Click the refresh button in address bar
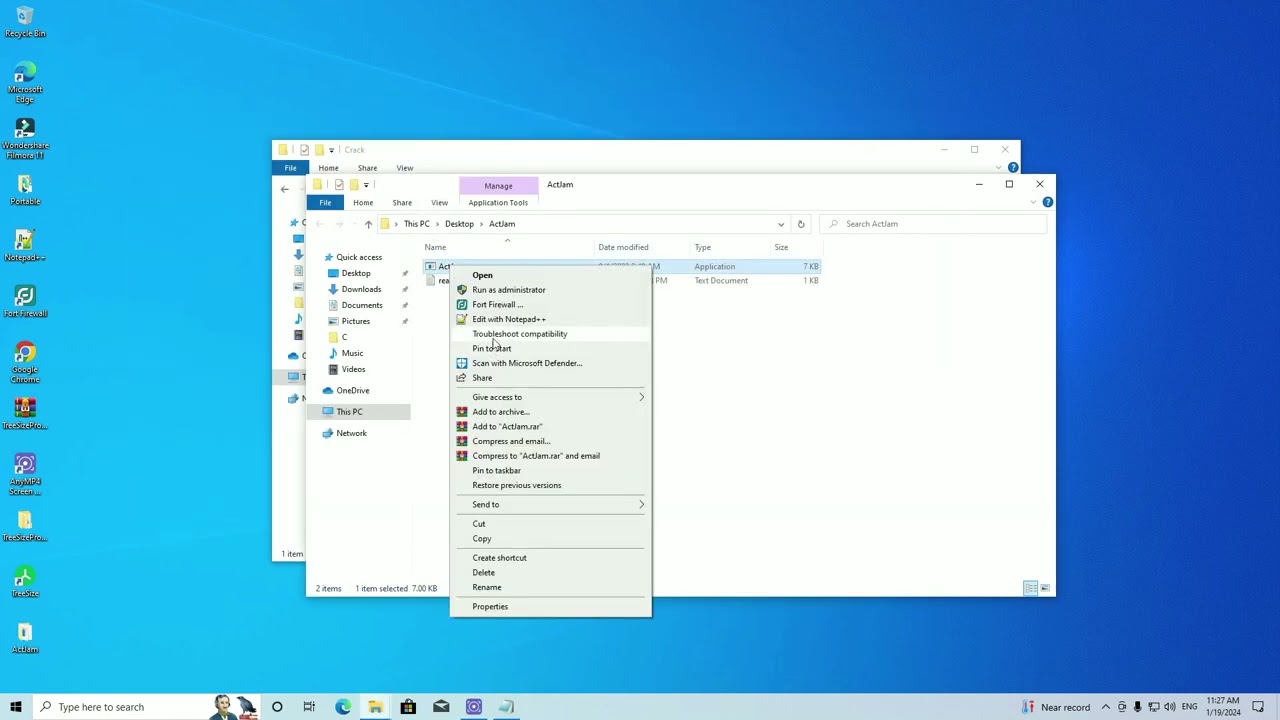Screen dimensions: 1280x720 click(x=800, y=224)
